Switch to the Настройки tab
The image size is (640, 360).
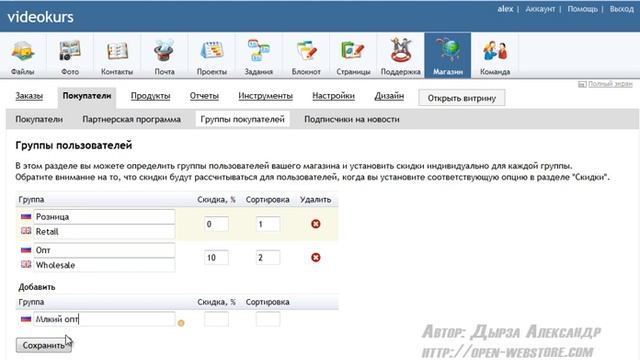coord(333,96)
